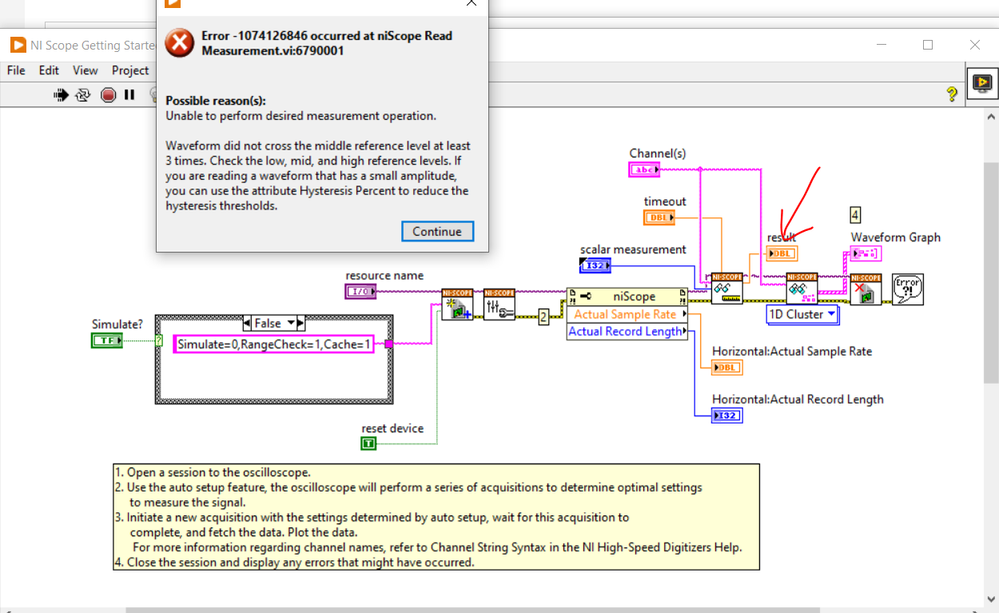Click the scalar measurement I32 terminal
999x613 pixels.
[x=595, y=265]
